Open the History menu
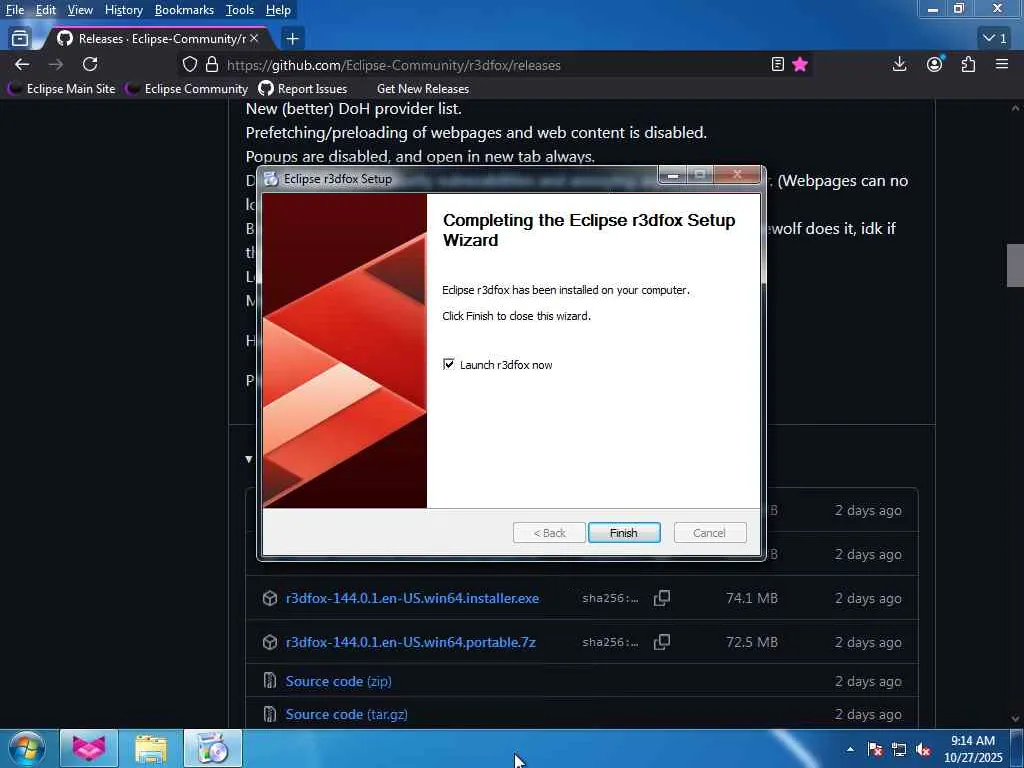1024x768 pixels. click(x=123, y=10)
